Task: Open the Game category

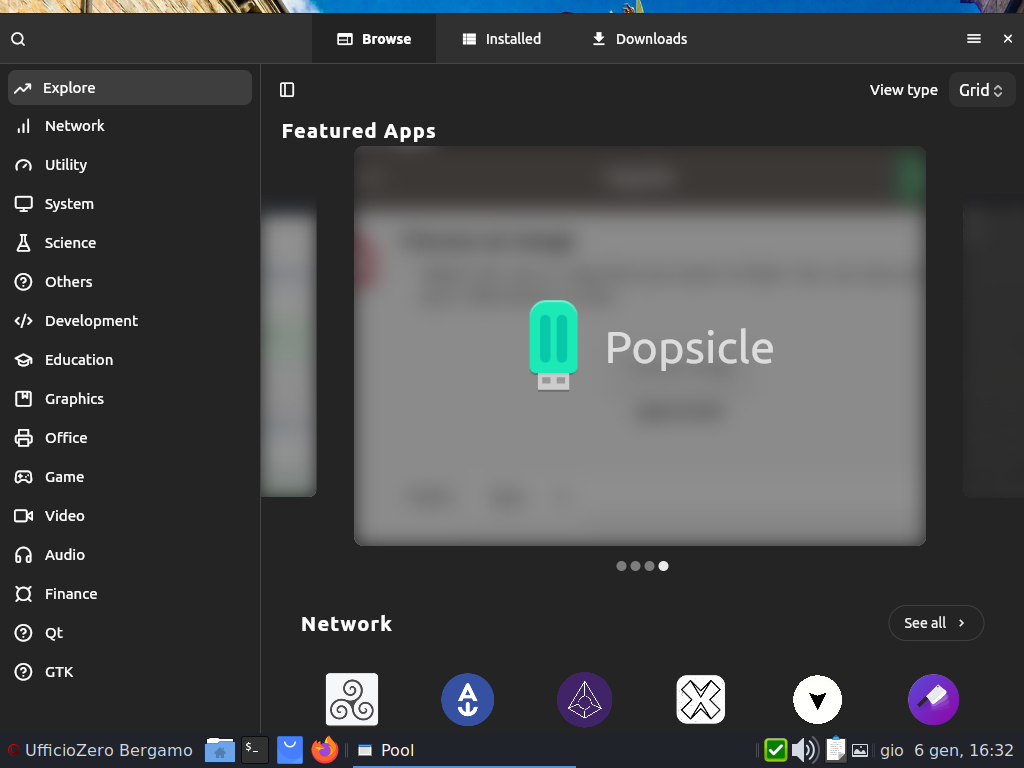Action: tap(64, 477)
